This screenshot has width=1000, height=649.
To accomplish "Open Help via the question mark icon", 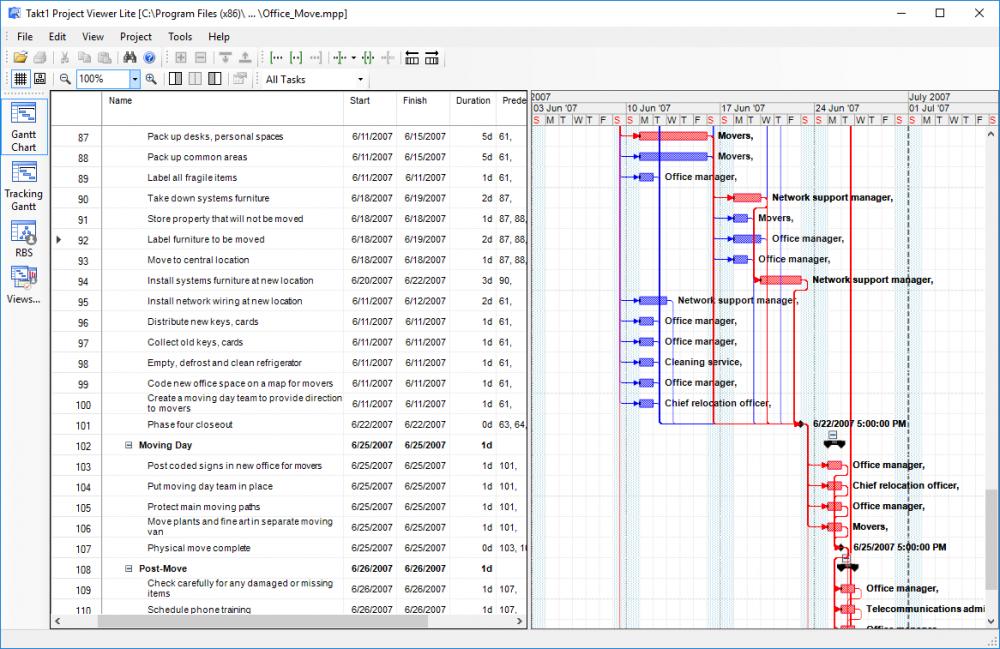I will 148,56.
